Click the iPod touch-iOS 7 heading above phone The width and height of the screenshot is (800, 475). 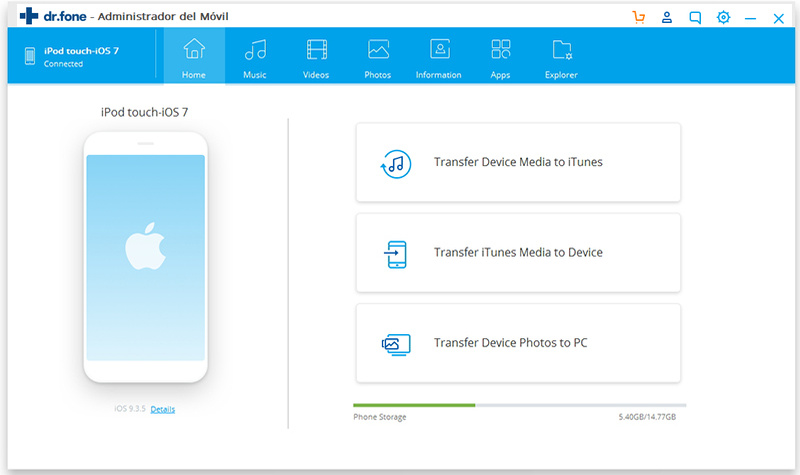coord(144,112)
